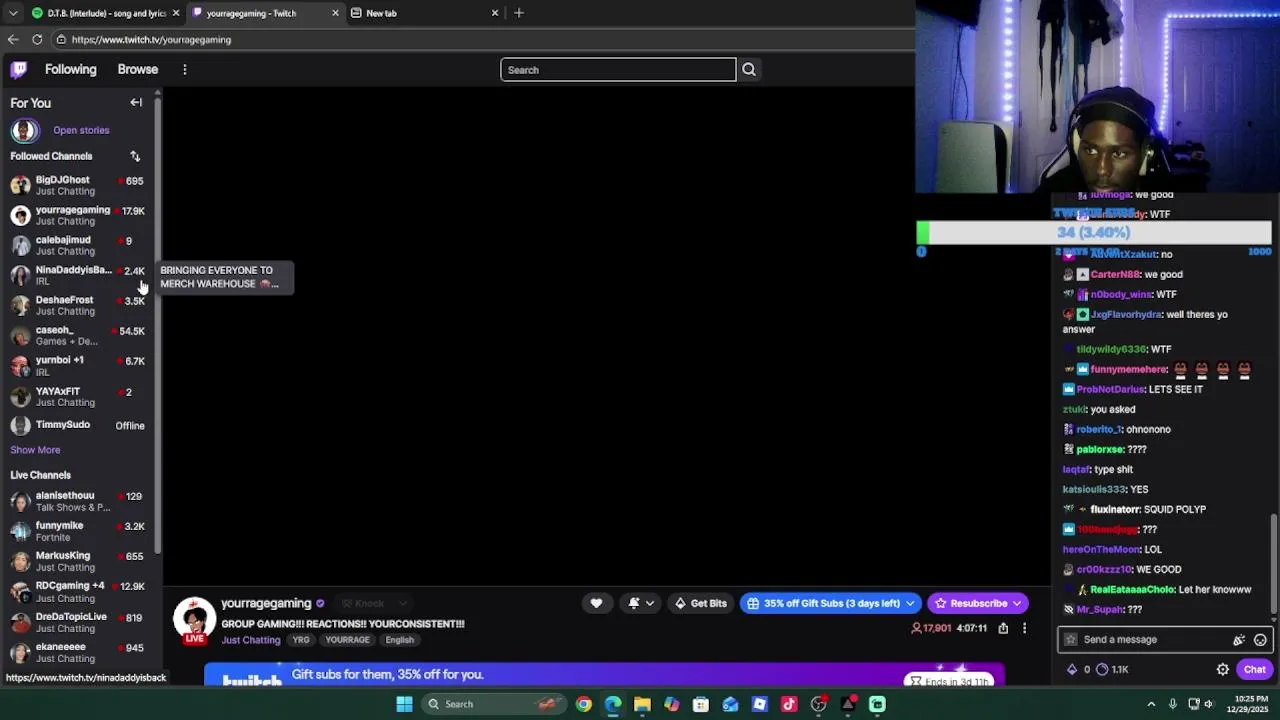Screen dimensions: 1280x720
Task: Click the Windows Start button
Action: [x=404, y=704]
